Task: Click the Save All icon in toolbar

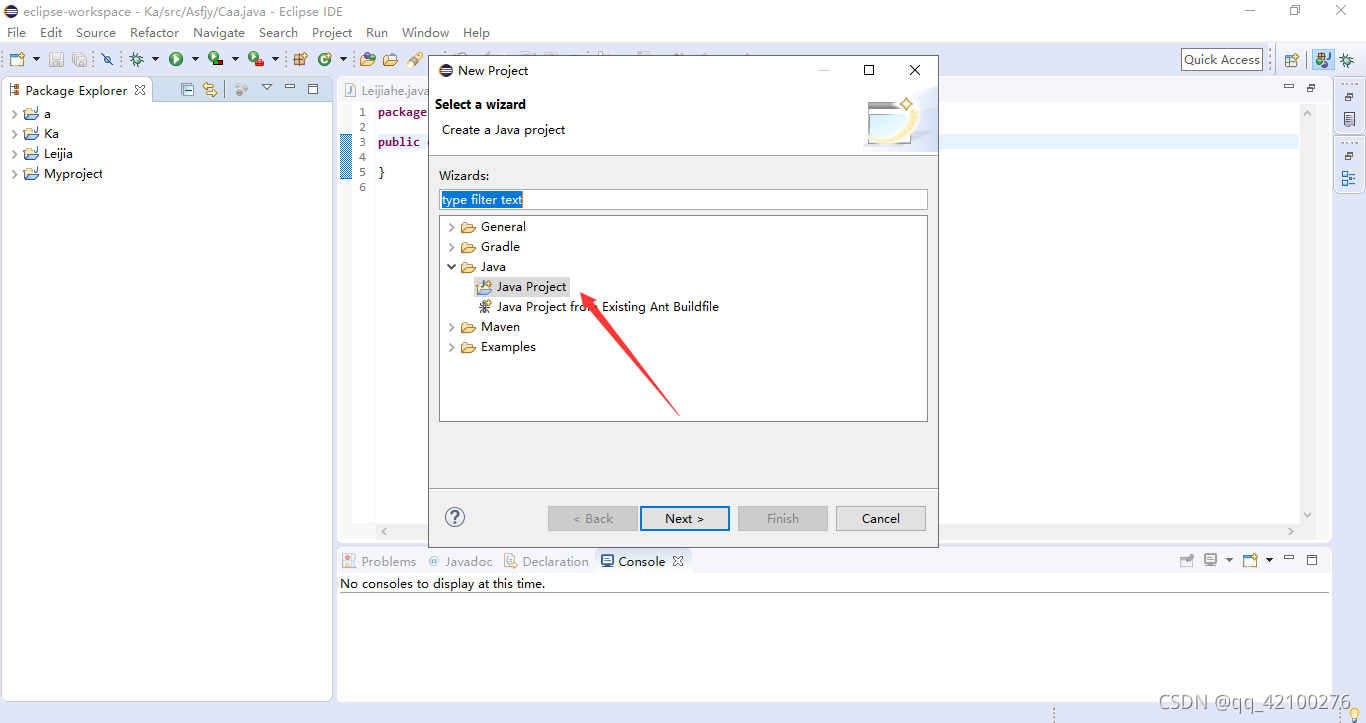Action: coord(79,60)
